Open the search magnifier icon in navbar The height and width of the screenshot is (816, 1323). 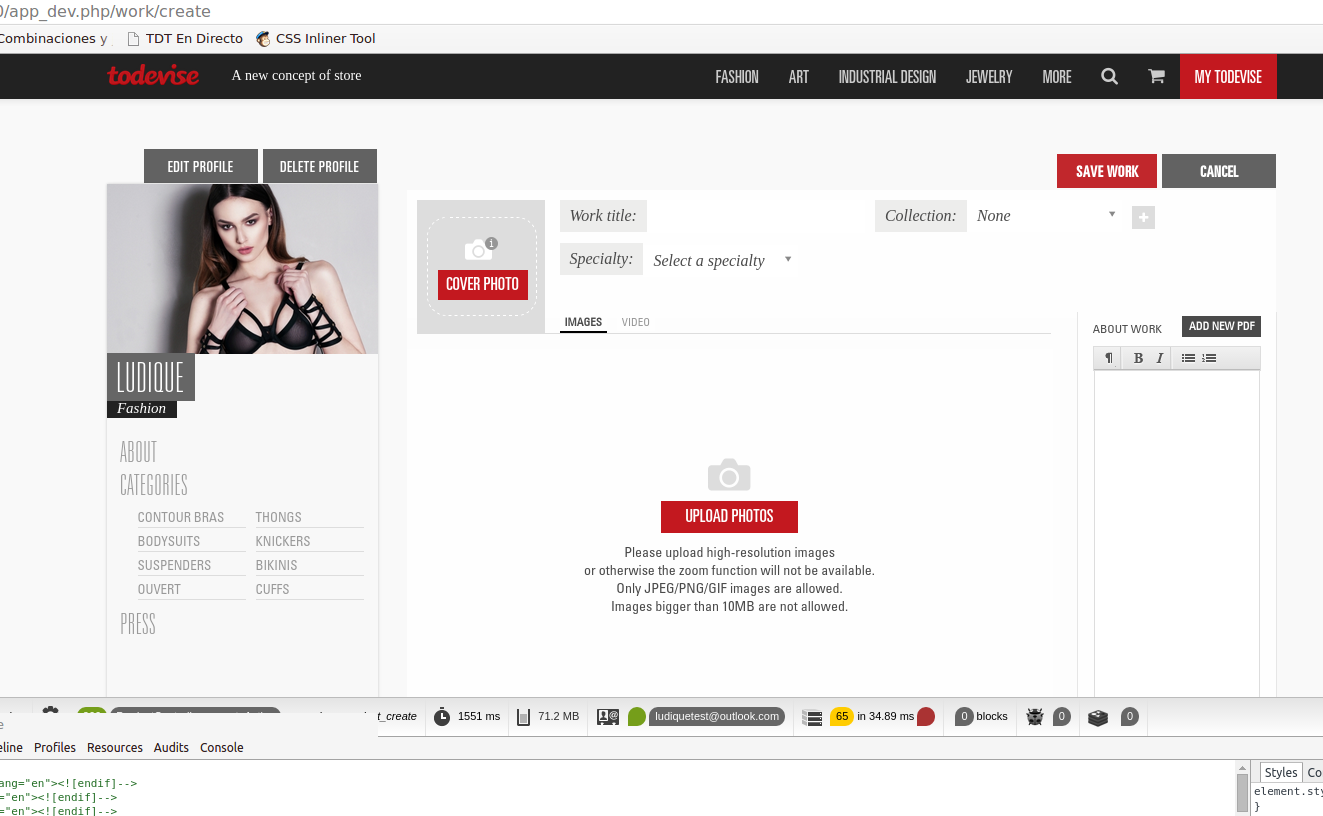[x=1109, y=76]
